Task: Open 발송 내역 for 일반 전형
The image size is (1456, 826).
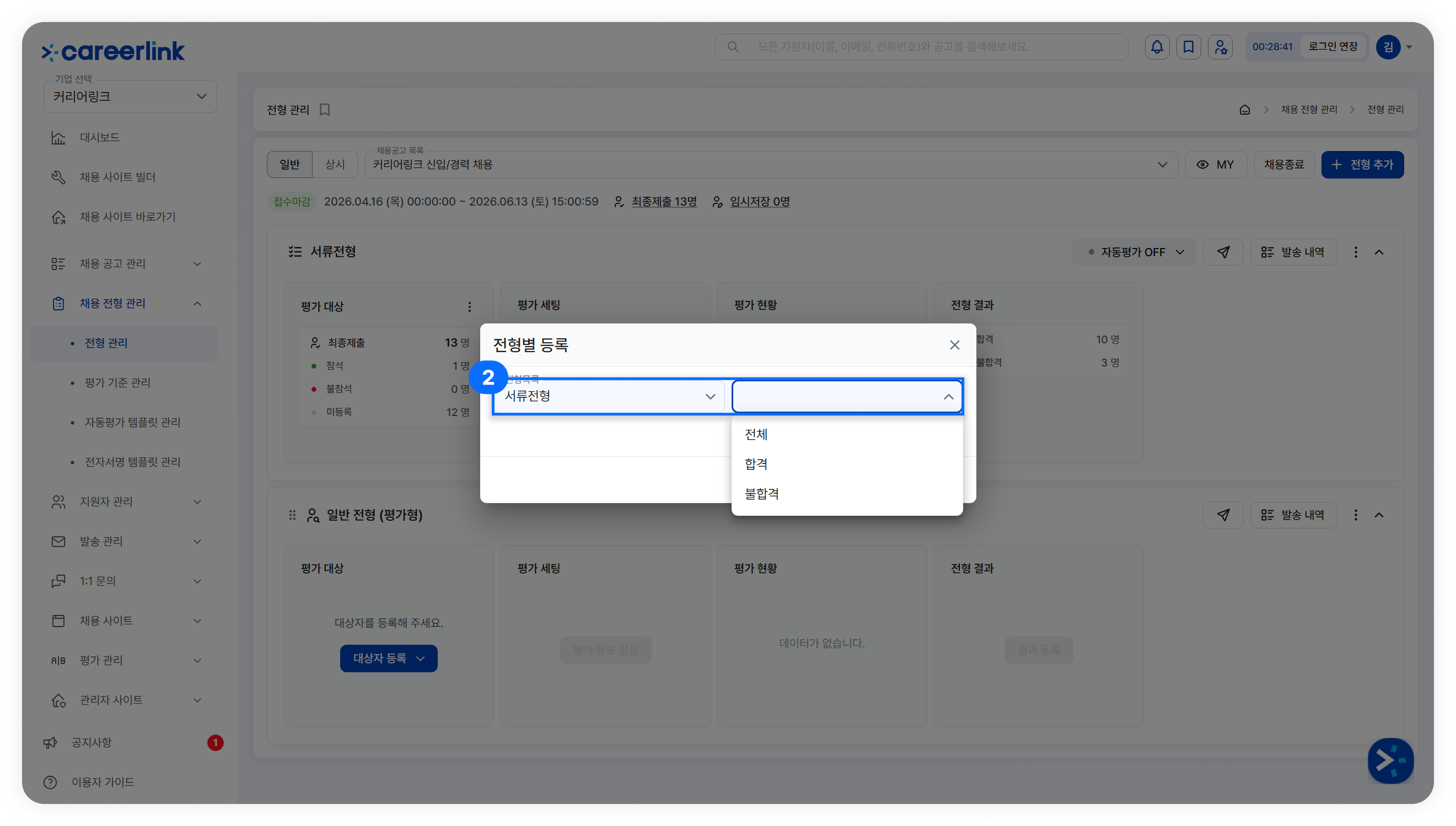Action: [x=1293, y=515]
